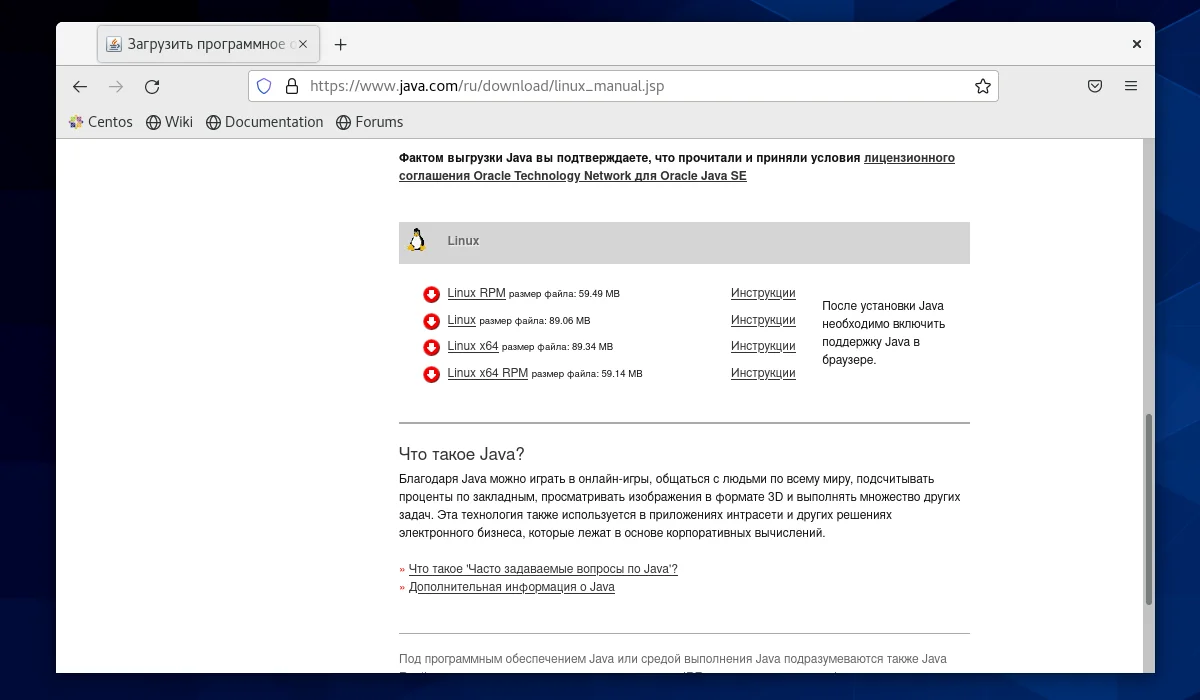Viewport: 1200px width, 700px height.
Task: Click the page vertical scrollbar thumb
Action: tap(1148, 509)
